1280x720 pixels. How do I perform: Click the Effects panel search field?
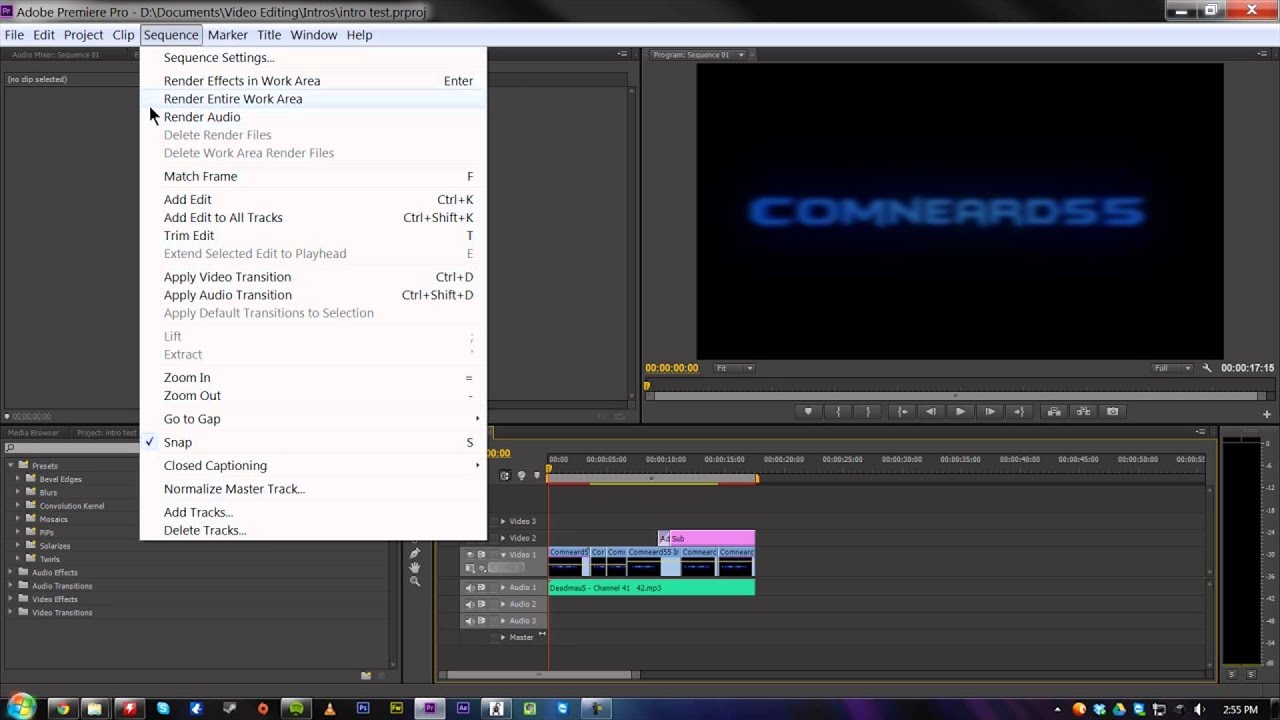[72, 448]
